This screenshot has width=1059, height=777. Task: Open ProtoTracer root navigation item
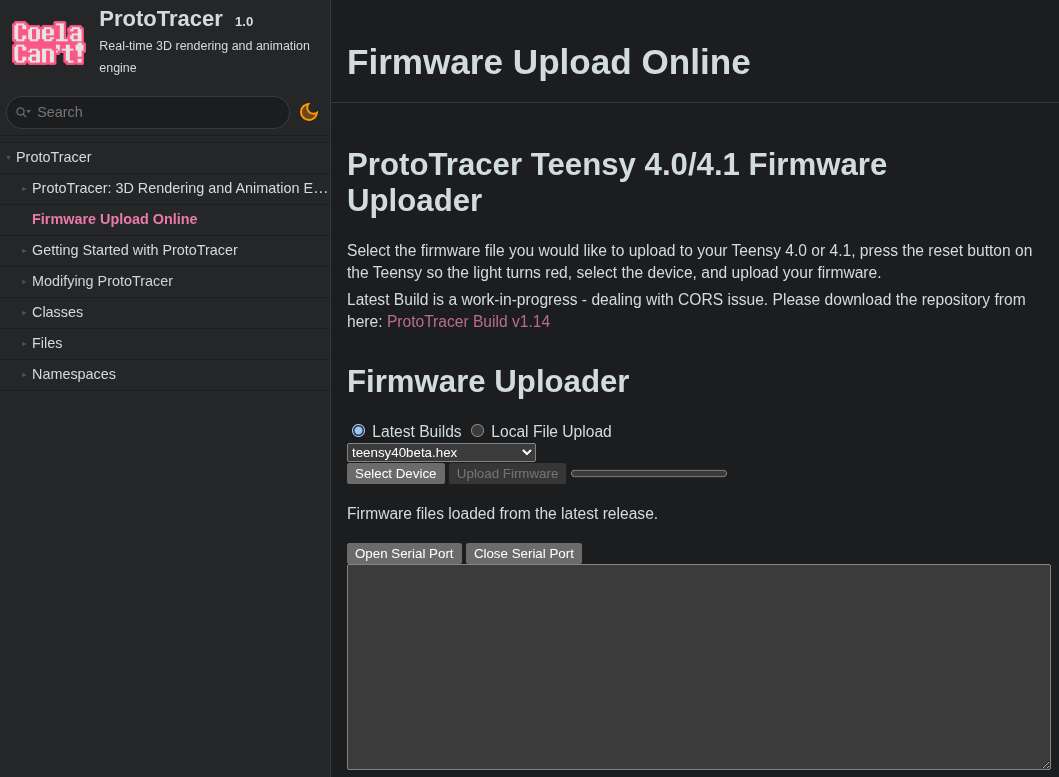(x=53, y=157)
